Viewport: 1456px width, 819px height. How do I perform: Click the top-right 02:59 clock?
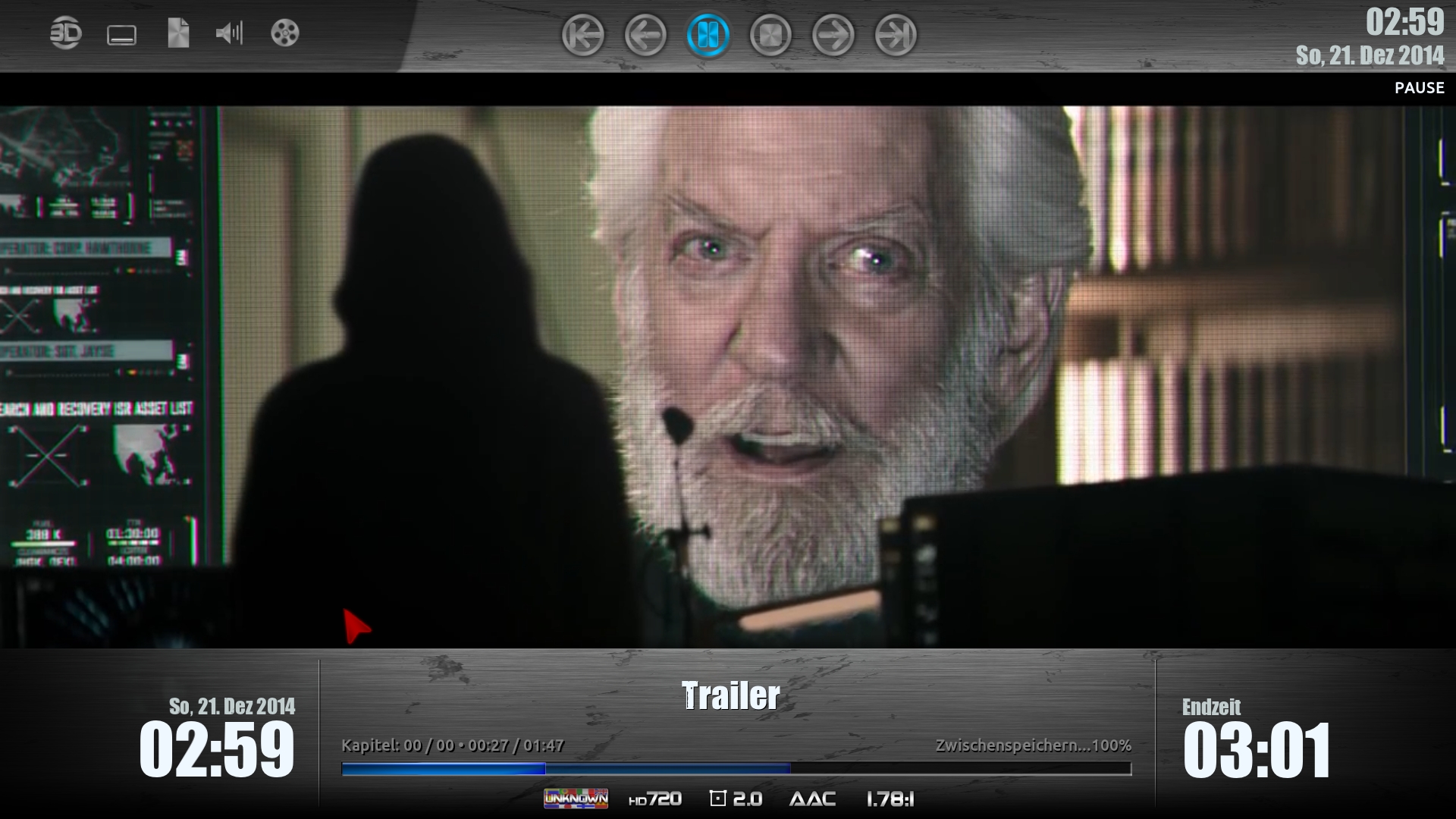point(1405,22)
